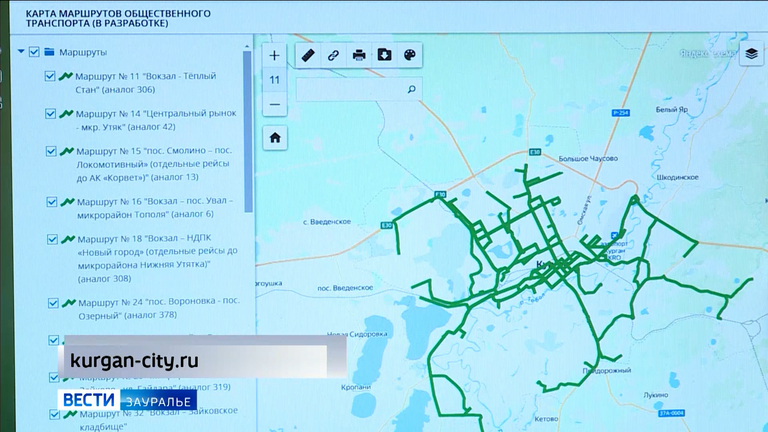Click the download/export map icon

point(384,55)
